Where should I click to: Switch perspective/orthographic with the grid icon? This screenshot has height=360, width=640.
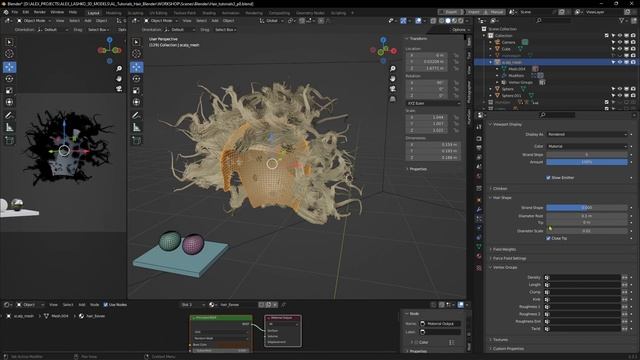[x=393, y=99]
